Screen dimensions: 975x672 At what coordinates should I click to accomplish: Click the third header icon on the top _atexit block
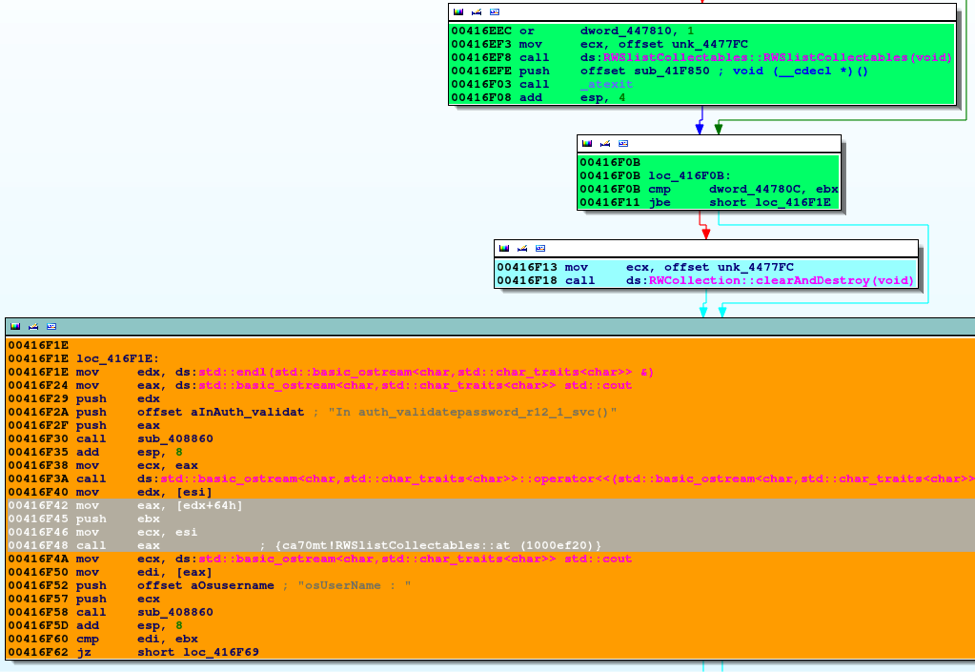(x=493, y=12)
